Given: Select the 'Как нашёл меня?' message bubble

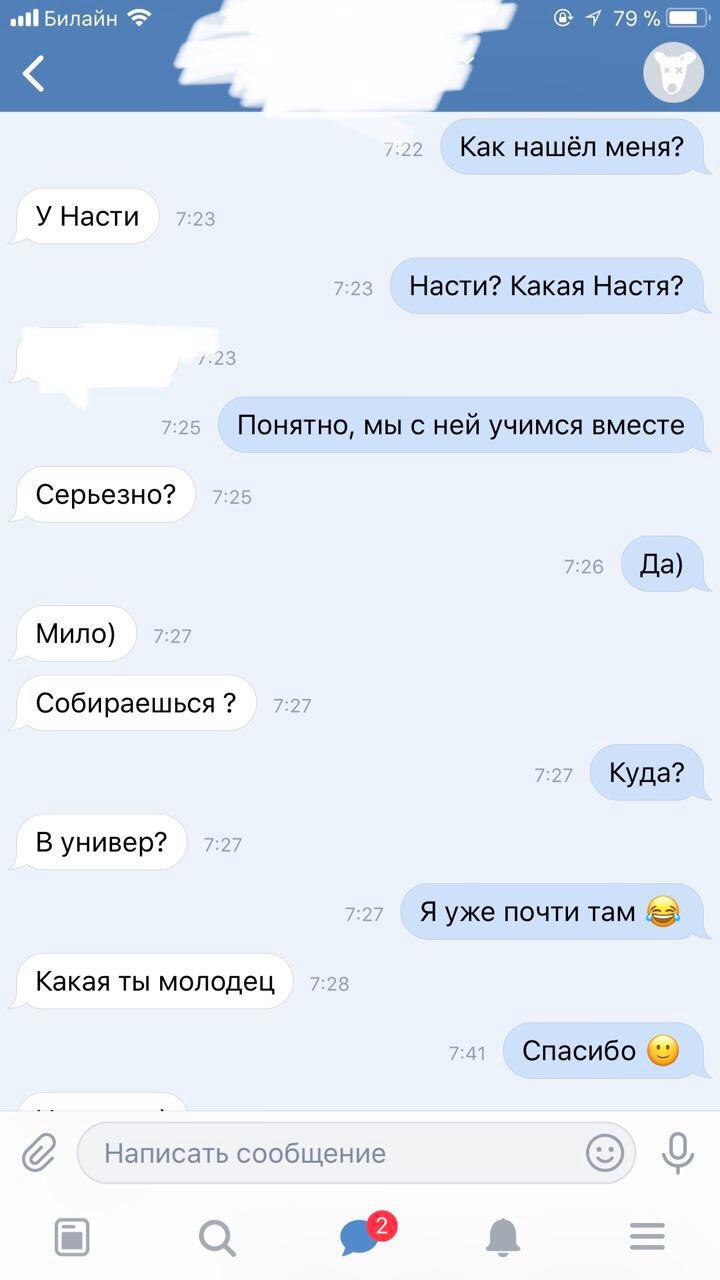Looking at the screenshot, I should click(572, 148).
